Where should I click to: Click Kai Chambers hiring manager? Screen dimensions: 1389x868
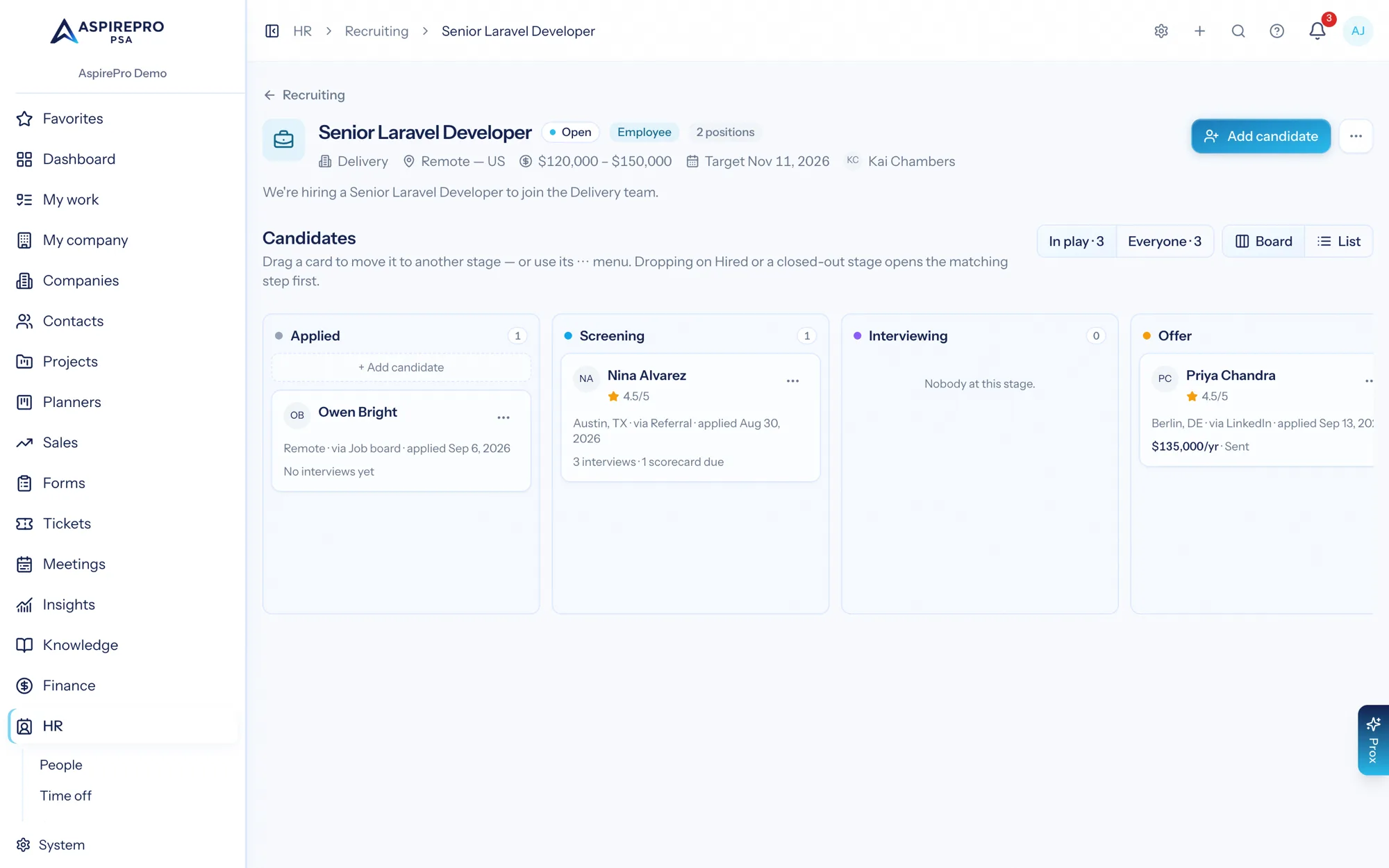pyautogui.click(x=900, y=161)
